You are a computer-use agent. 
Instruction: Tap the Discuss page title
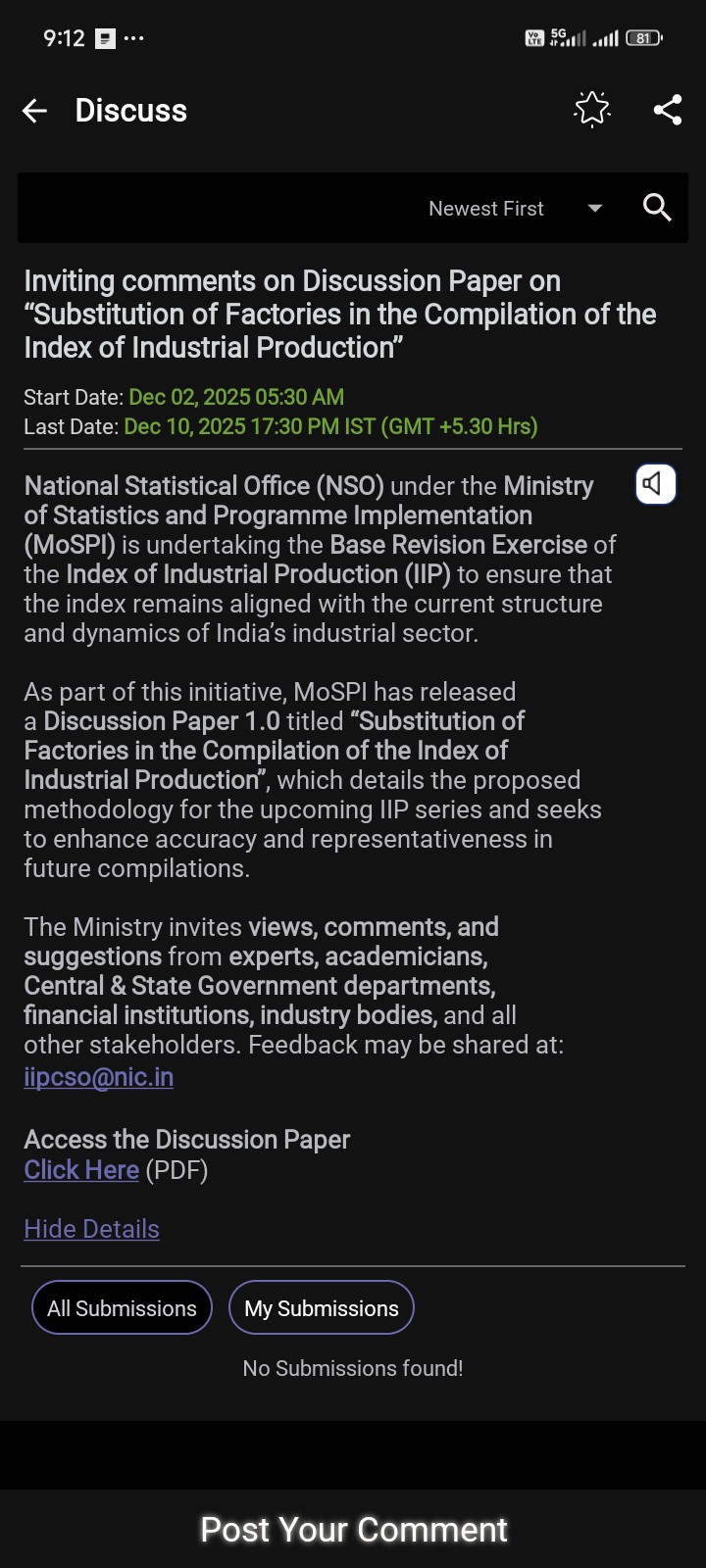pyautogui.click(x=130, y=111)
